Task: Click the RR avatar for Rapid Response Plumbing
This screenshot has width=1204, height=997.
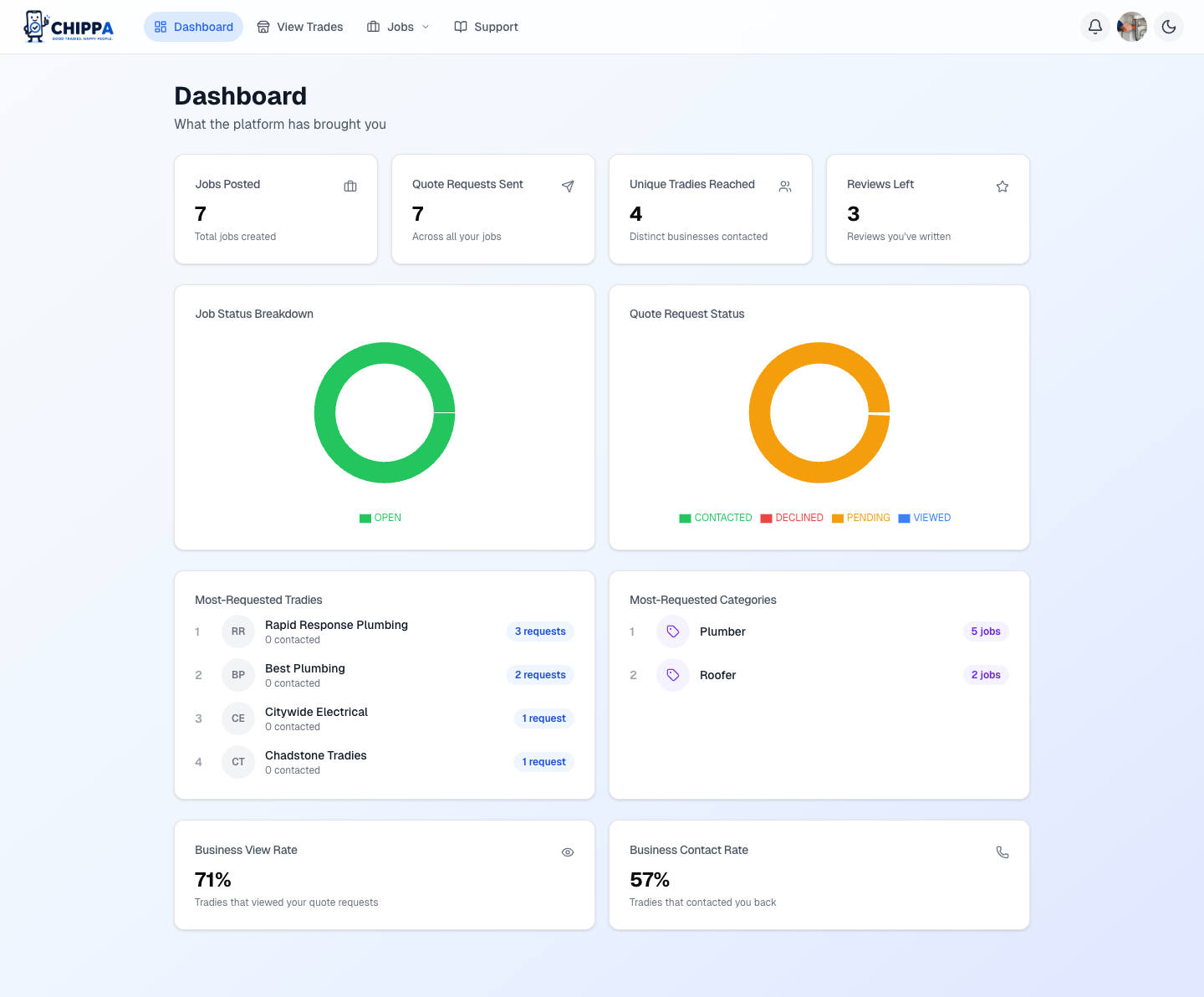Action: [x=238, y=631]
